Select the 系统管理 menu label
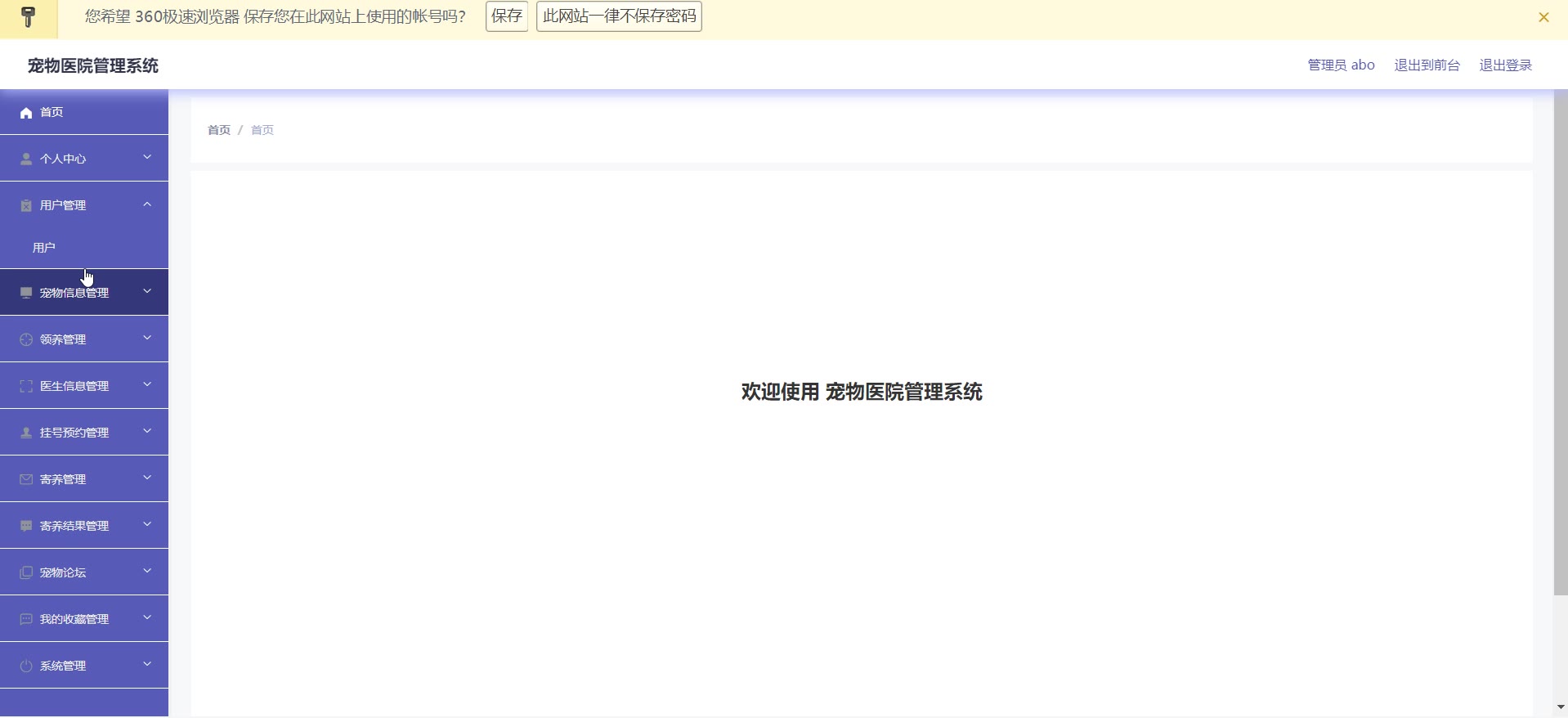This screenshot has width=1568, height=718. click(63, 666)
